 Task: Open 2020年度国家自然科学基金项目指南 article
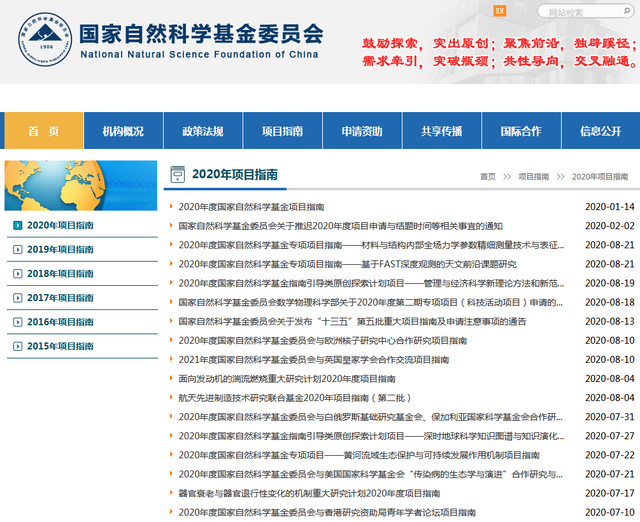[251, 207]
